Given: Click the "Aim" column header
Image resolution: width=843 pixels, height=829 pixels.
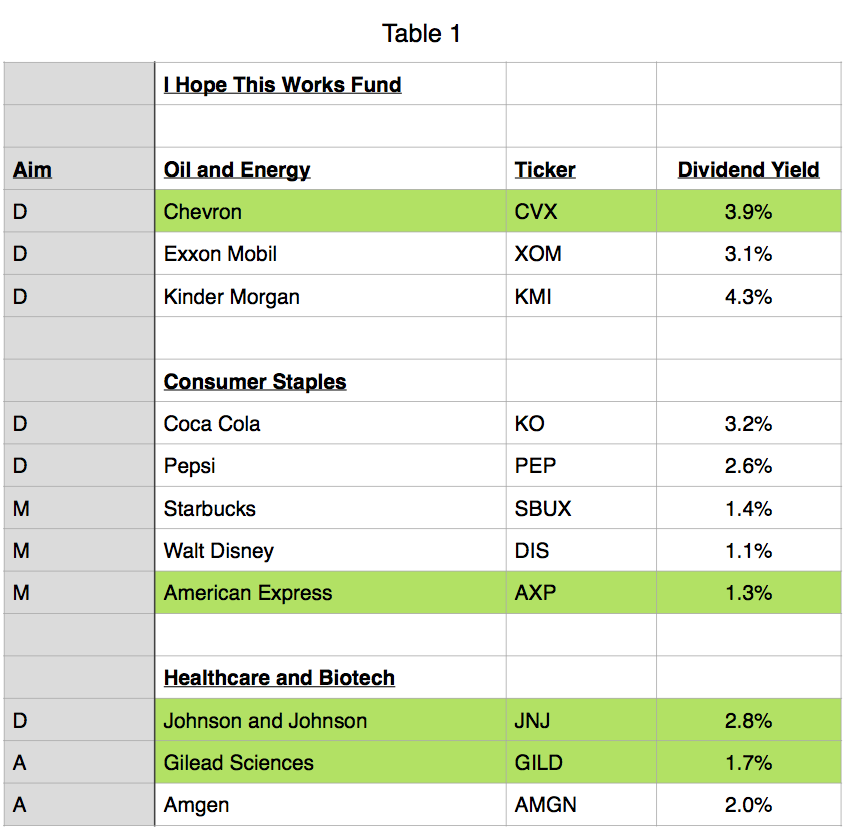Looking at the screenshot, I should [32, 170].
